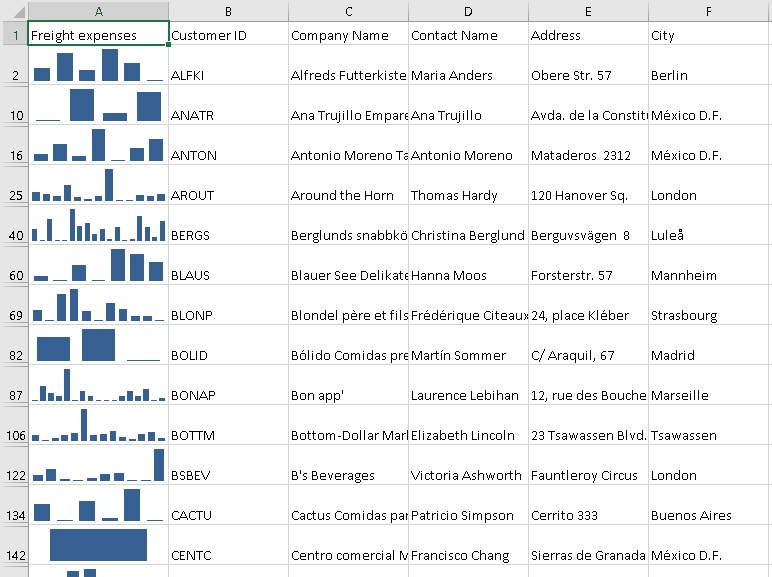
Task: Select the BOLID sparkline cell
Action: tap(98, 345)
